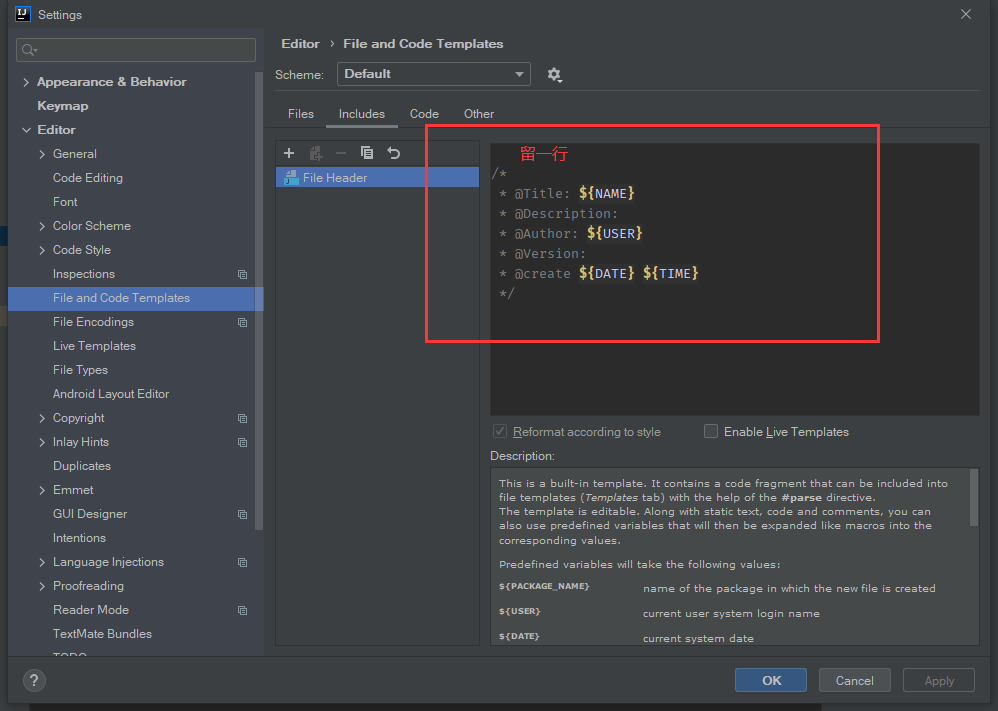Click the @Description: line in template

(x=559, y=214)
